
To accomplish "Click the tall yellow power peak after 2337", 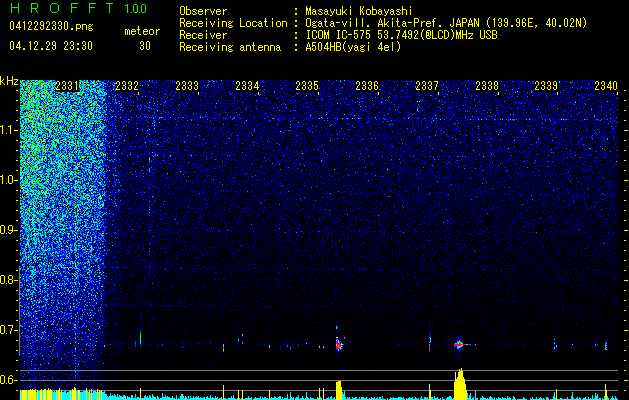I will coord(460,384).
